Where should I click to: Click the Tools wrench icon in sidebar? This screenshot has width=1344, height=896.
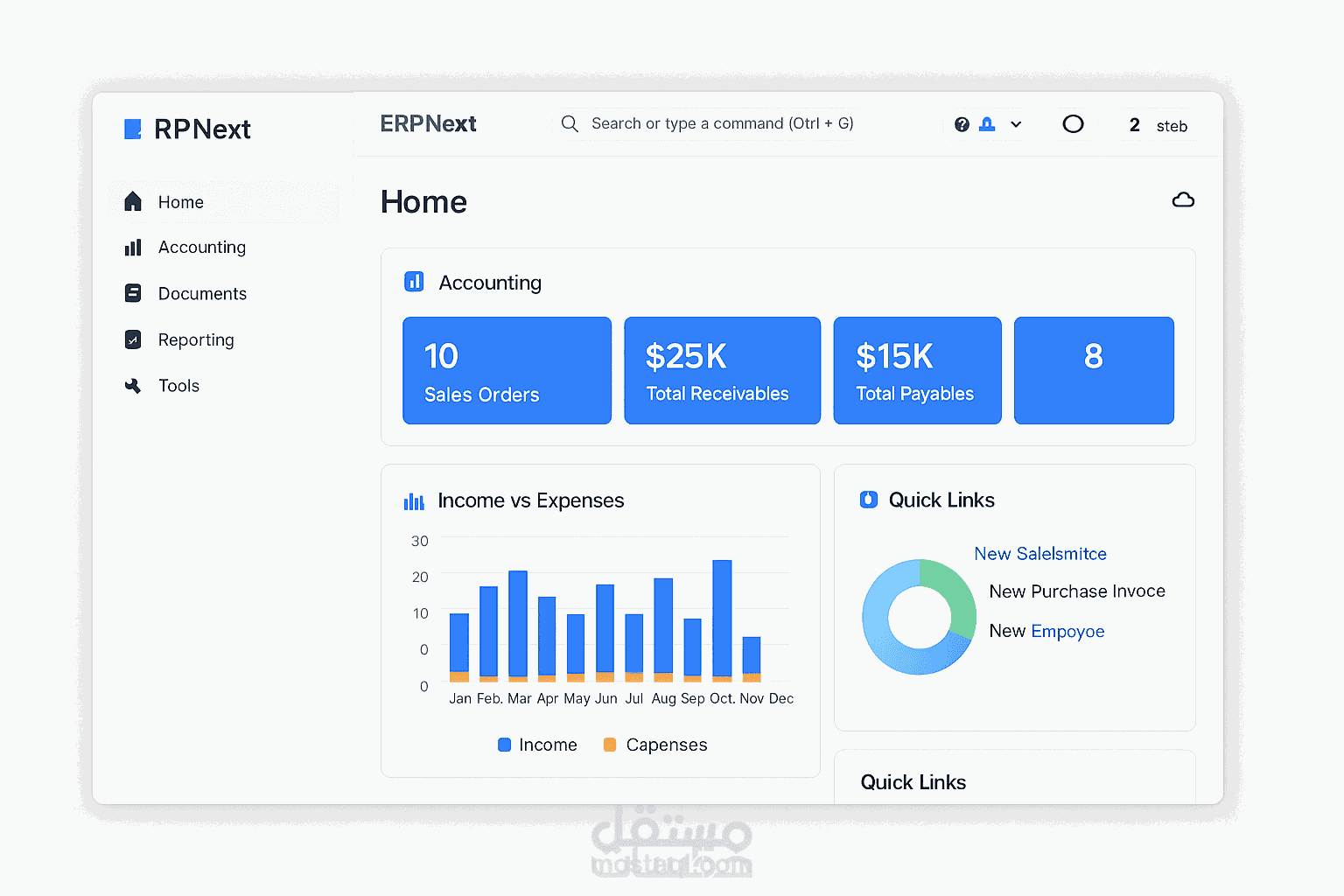click(x=133, y=386)
